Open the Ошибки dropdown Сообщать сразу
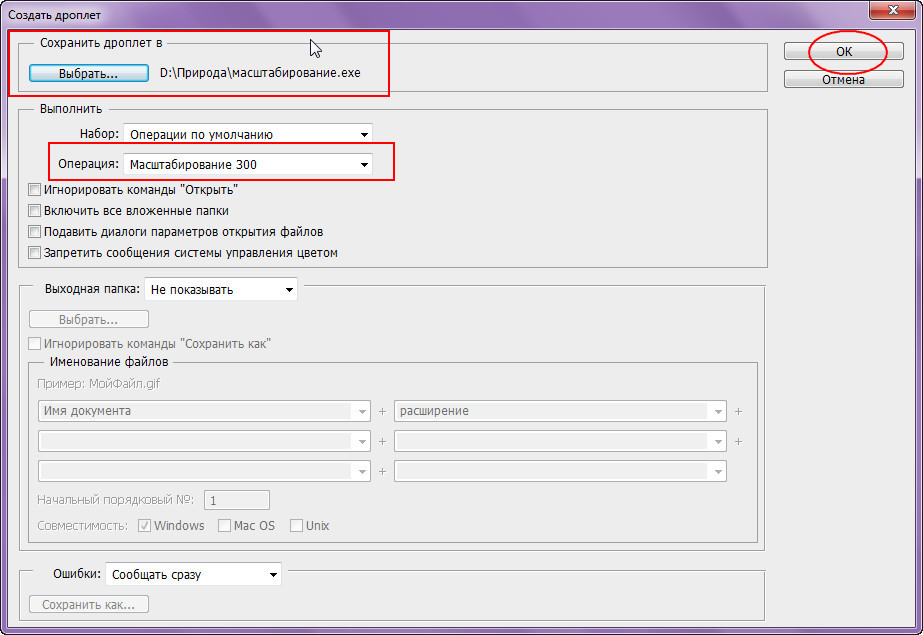The width and height of the screenshot is (923, 635). (193, 574)
